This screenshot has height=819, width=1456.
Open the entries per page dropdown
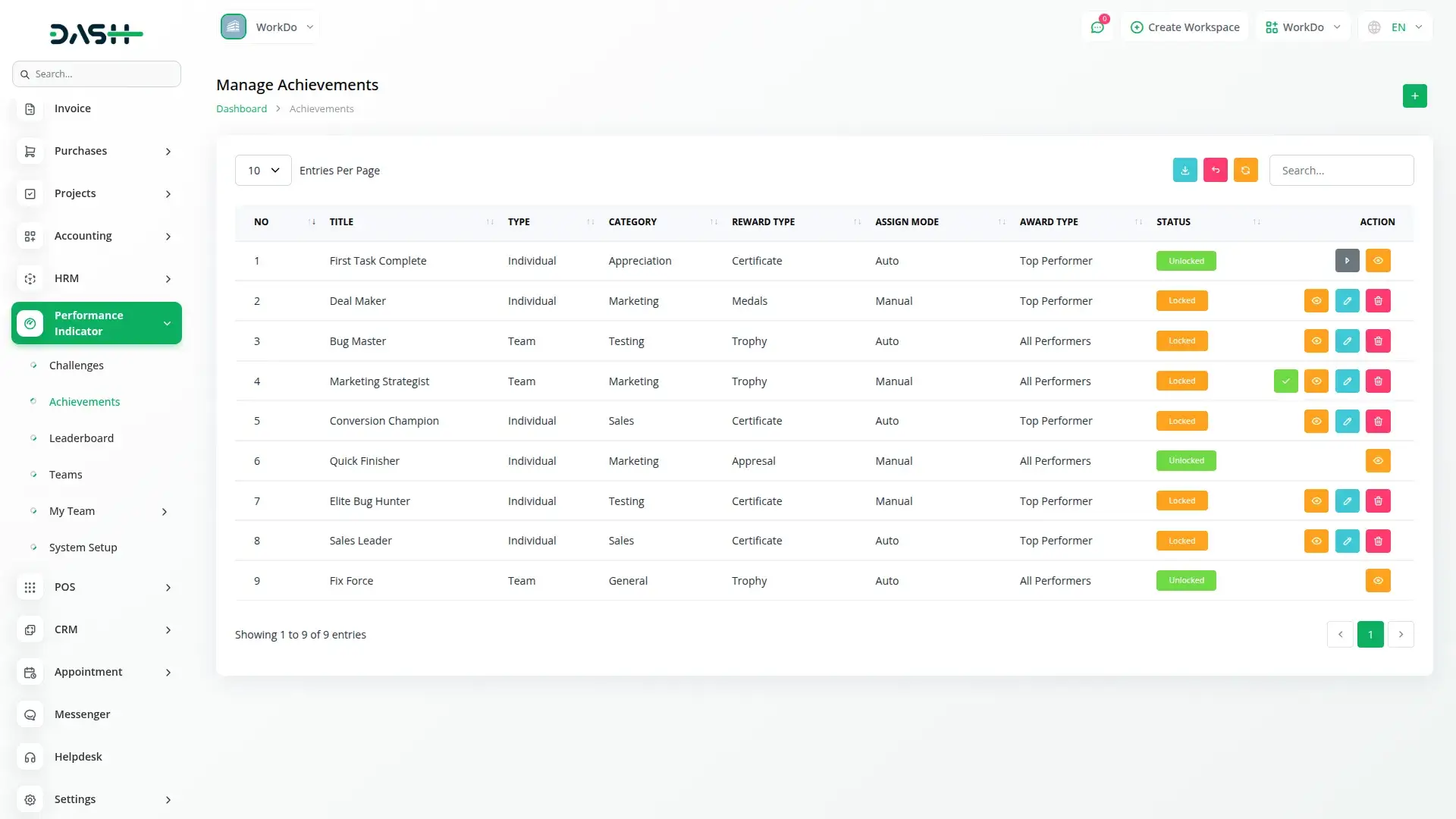point(263,171)
